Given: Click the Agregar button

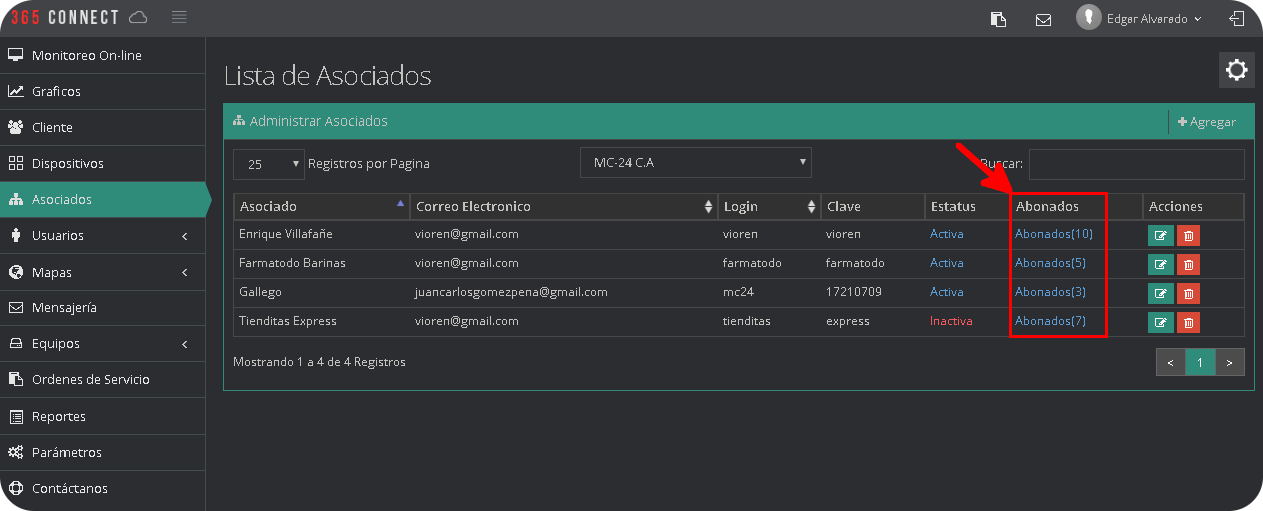Looking at the screenshot, I should 1207,122.
